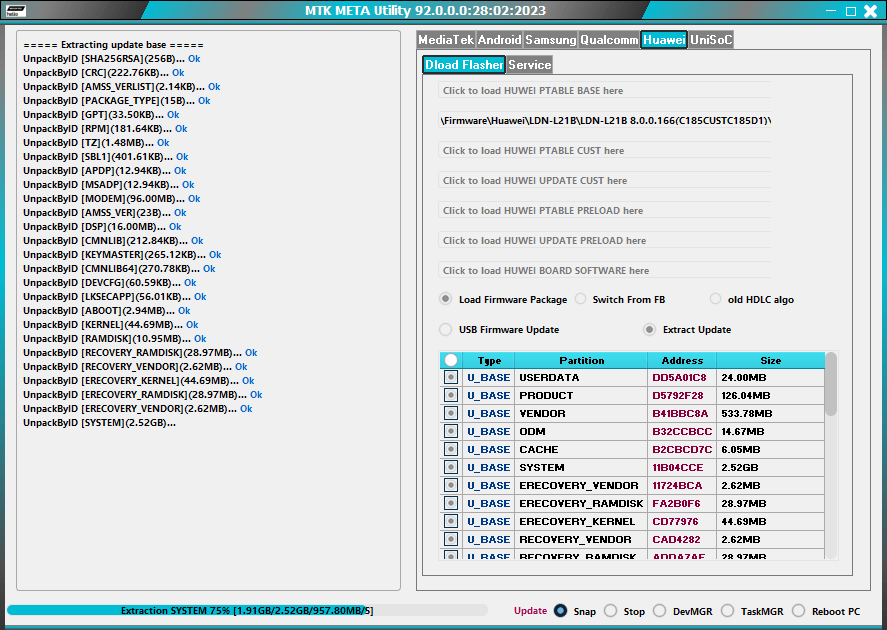Click the SYSTEM partition row icon
Screen dimensions: 887x630
point(450,467)
